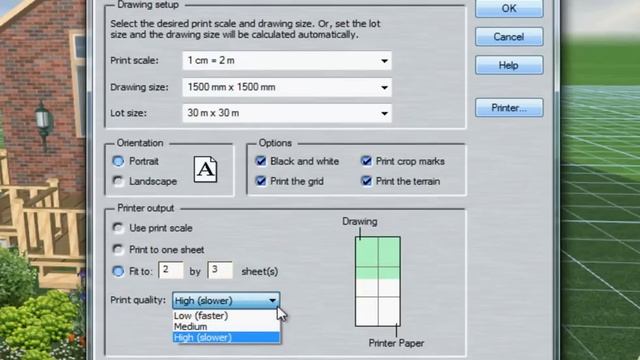
Task: Collapse the Print quality combo box
Action: tap(226, 301)
